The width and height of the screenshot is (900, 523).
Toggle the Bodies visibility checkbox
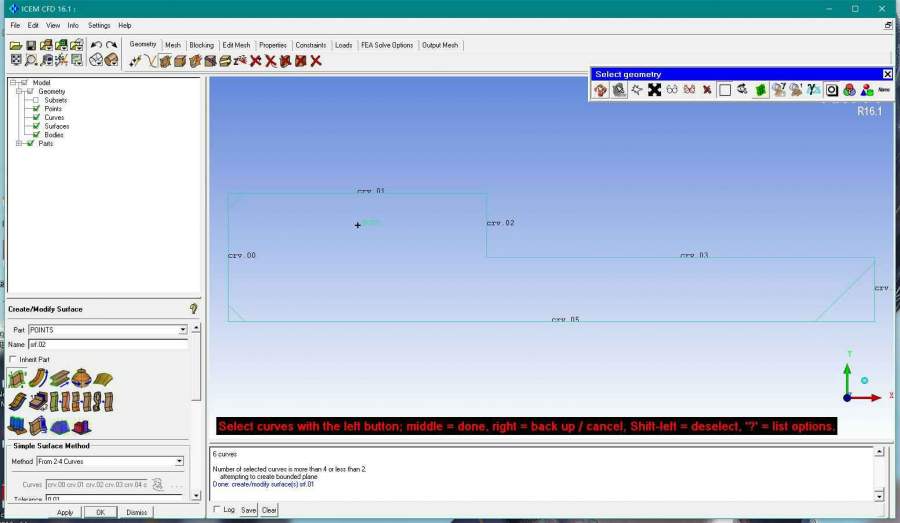(36, 134)
